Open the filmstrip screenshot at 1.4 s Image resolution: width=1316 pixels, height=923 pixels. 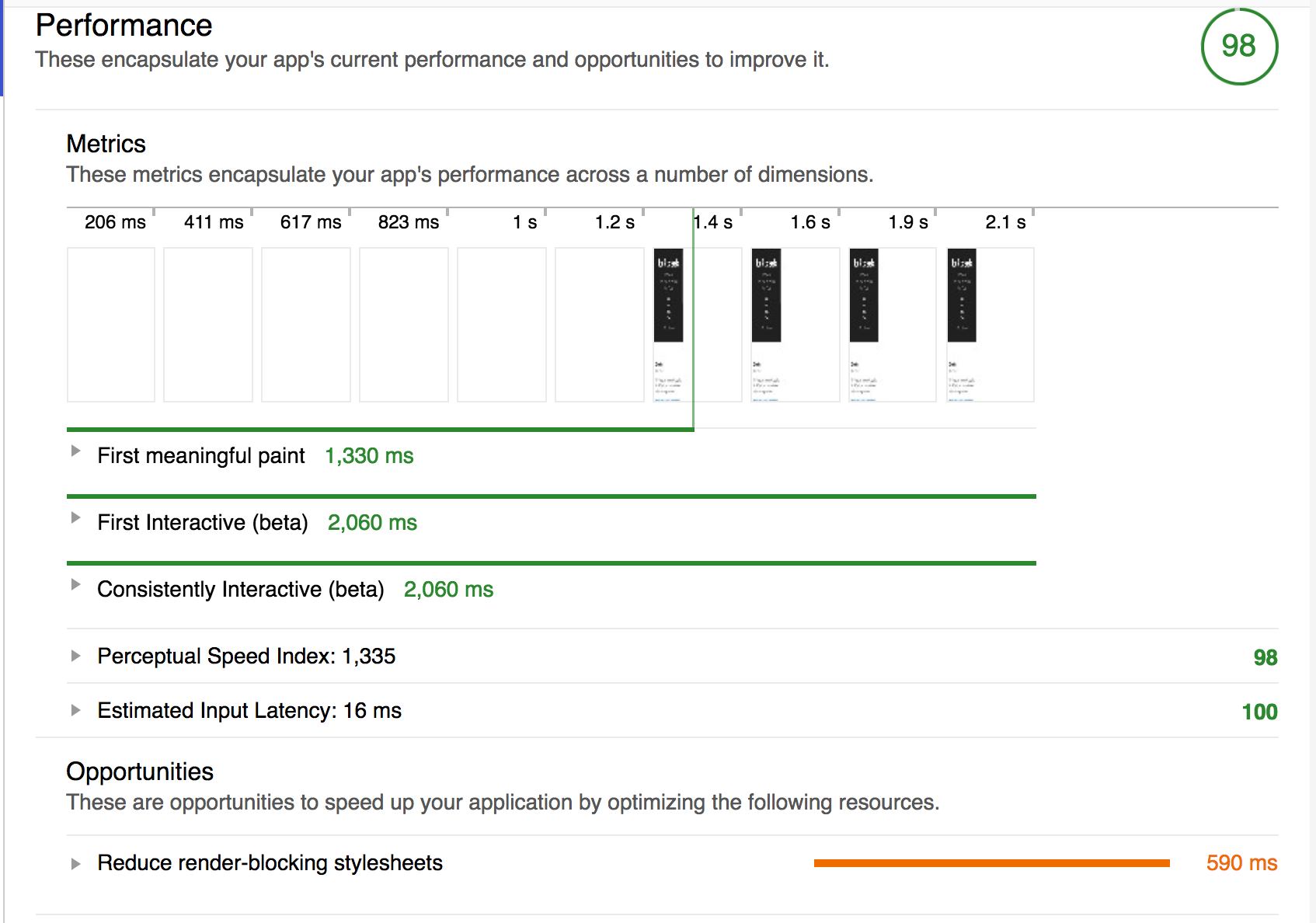click(x=698, y=325)
